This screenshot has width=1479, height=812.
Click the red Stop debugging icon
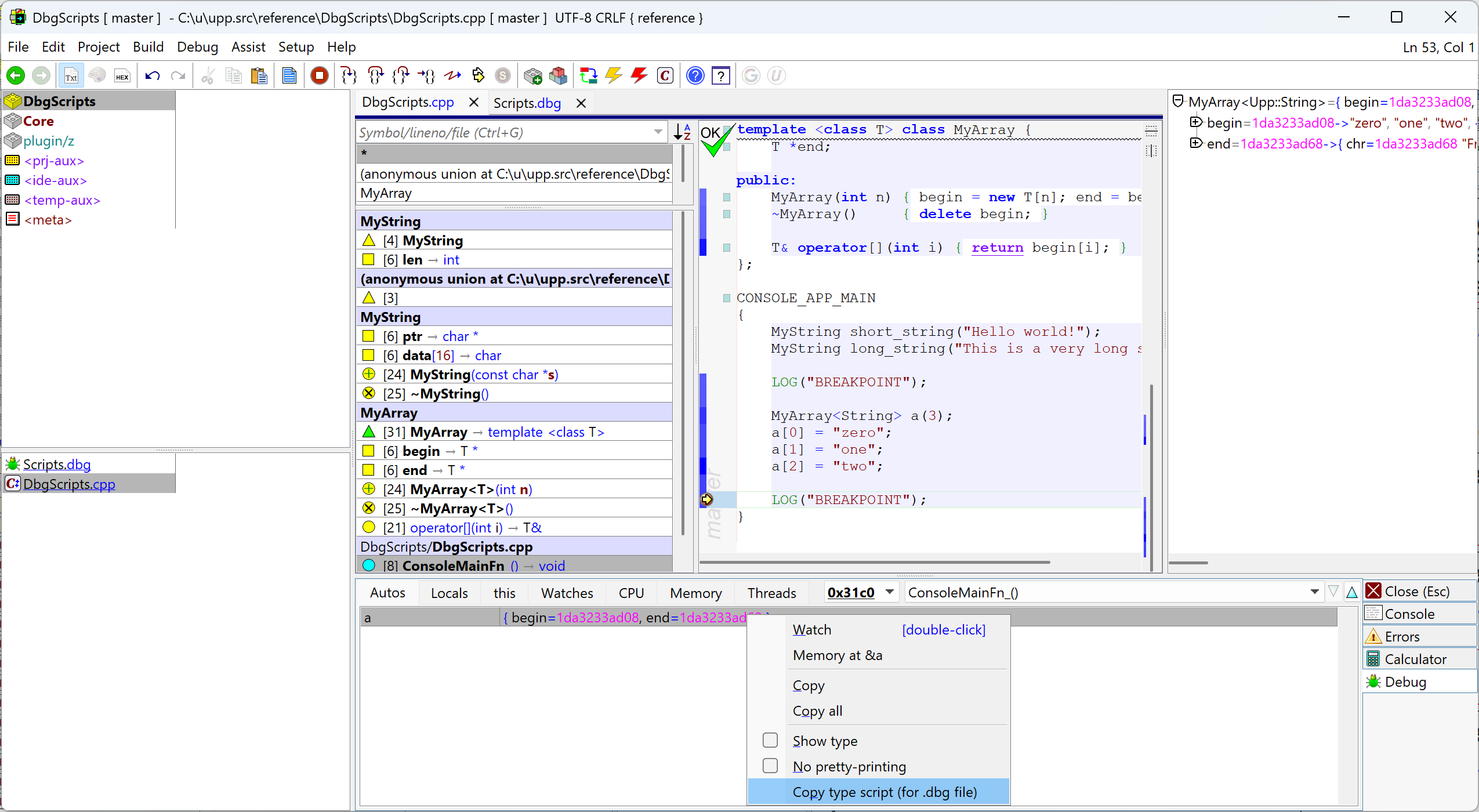click(319, 75)
